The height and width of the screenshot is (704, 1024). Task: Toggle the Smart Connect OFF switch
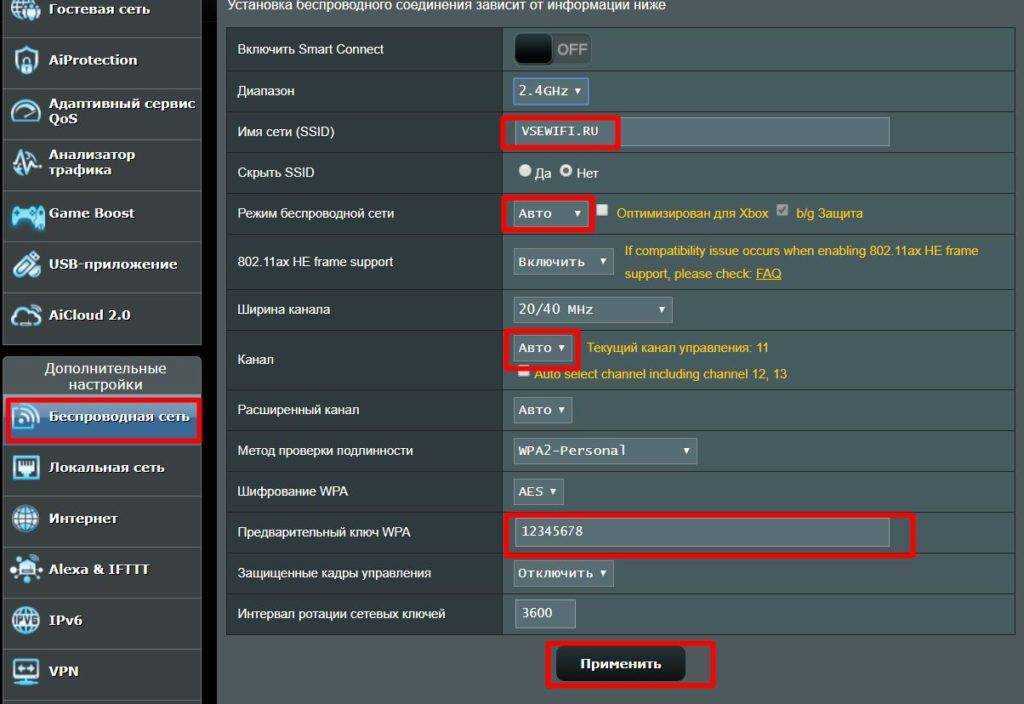coord(552,49)
